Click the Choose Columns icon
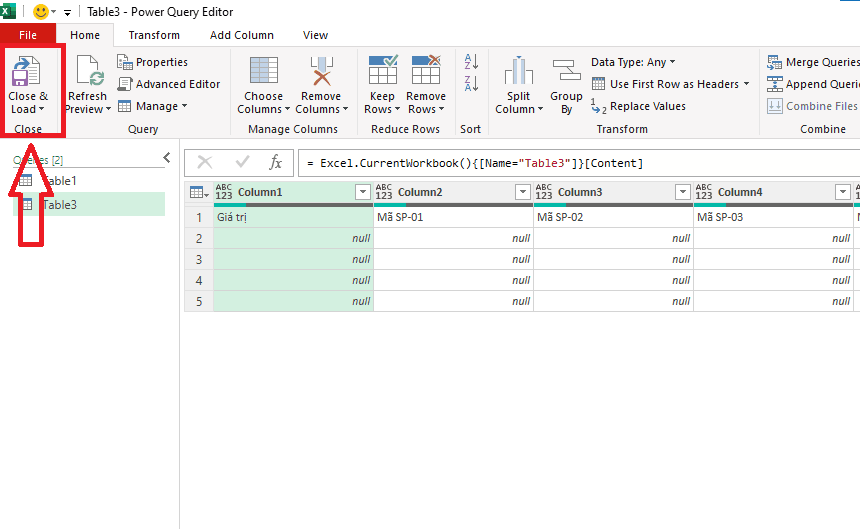The width and height of the screenshot is (860, 529). click(264, 71)
